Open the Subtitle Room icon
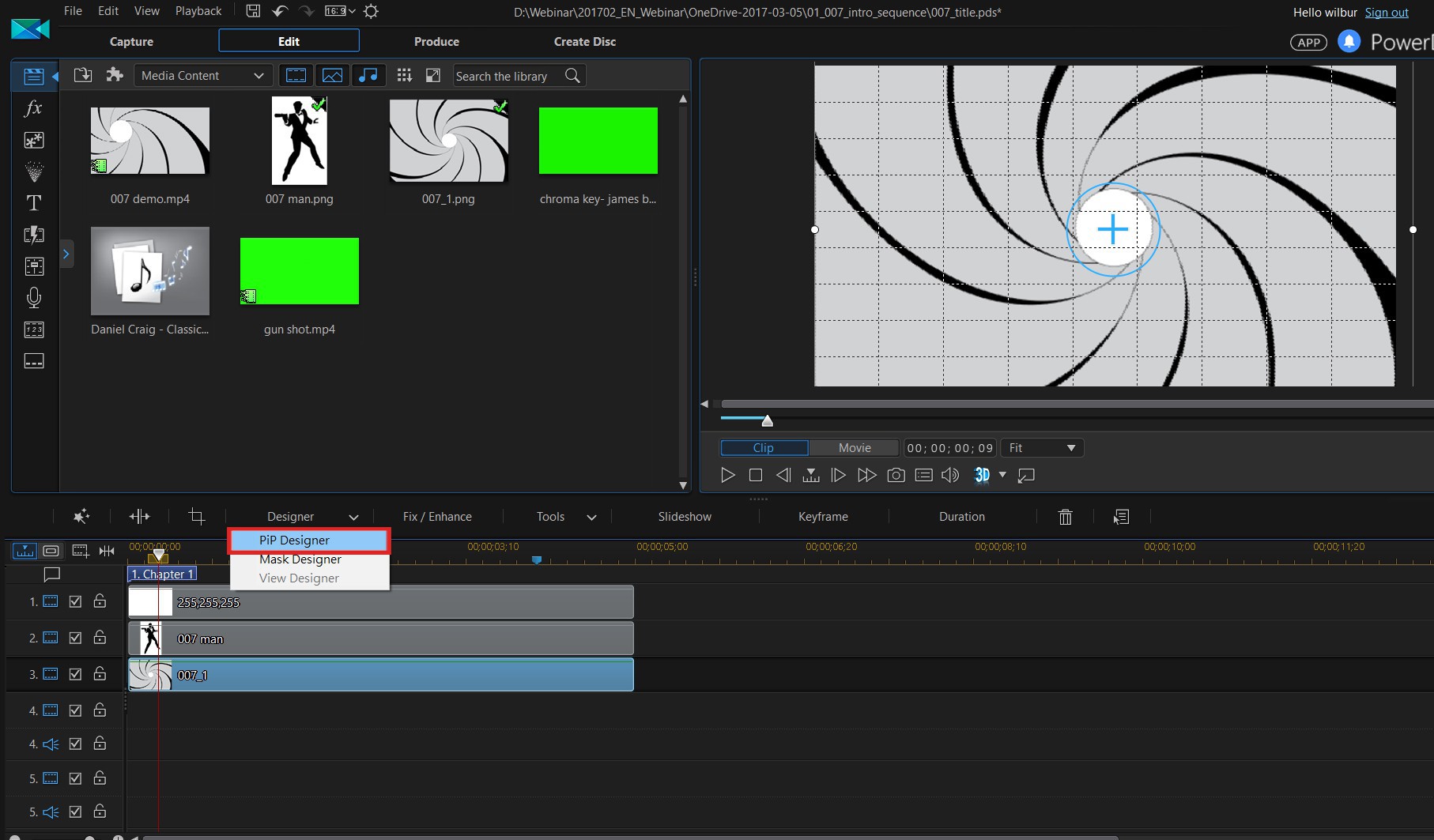 (33, 361)
